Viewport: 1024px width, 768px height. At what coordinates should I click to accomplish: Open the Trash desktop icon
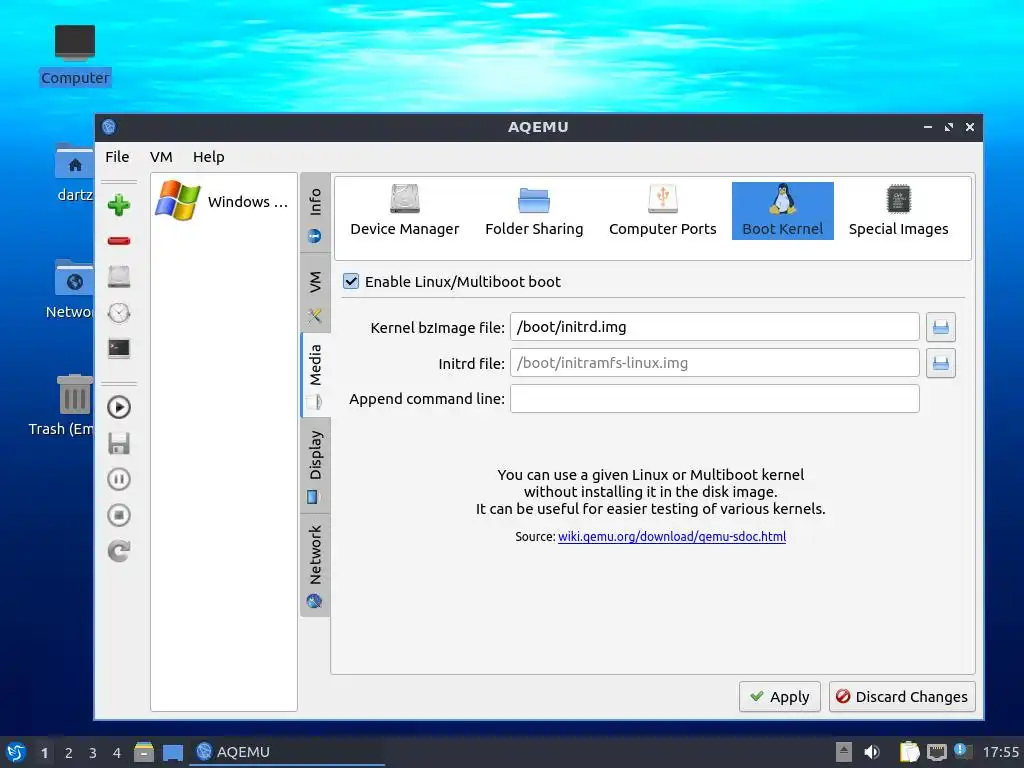tap(63, 405)
